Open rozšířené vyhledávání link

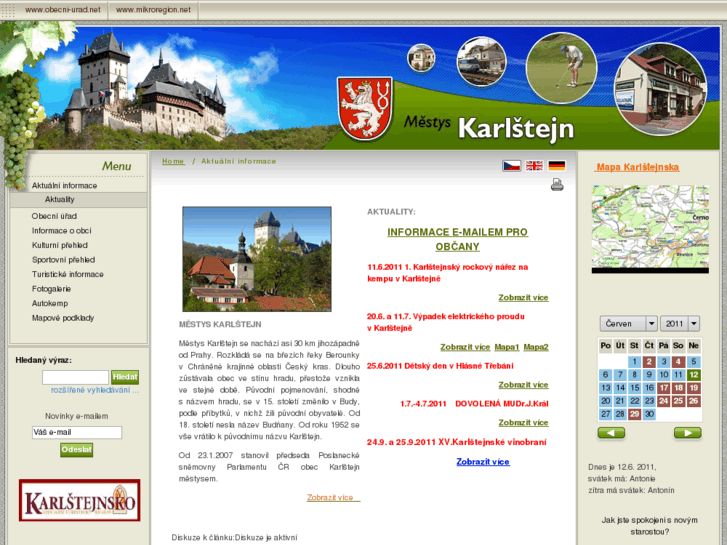pos(95,390)
